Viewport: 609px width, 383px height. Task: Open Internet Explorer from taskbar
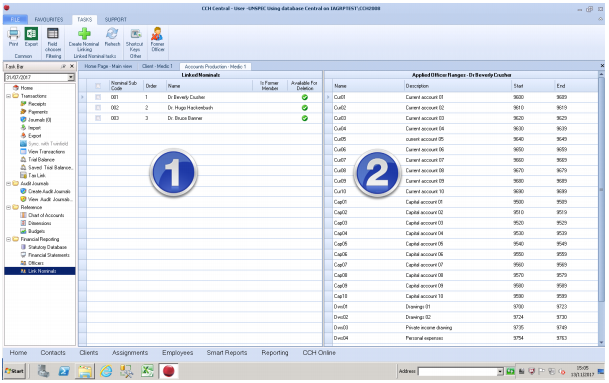point(106,371)
